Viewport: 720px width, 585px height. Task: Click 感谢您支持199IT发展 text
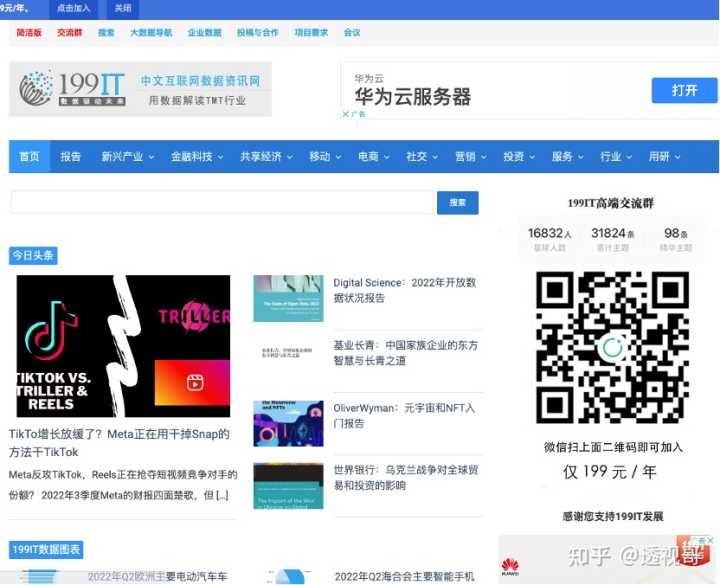613,516
